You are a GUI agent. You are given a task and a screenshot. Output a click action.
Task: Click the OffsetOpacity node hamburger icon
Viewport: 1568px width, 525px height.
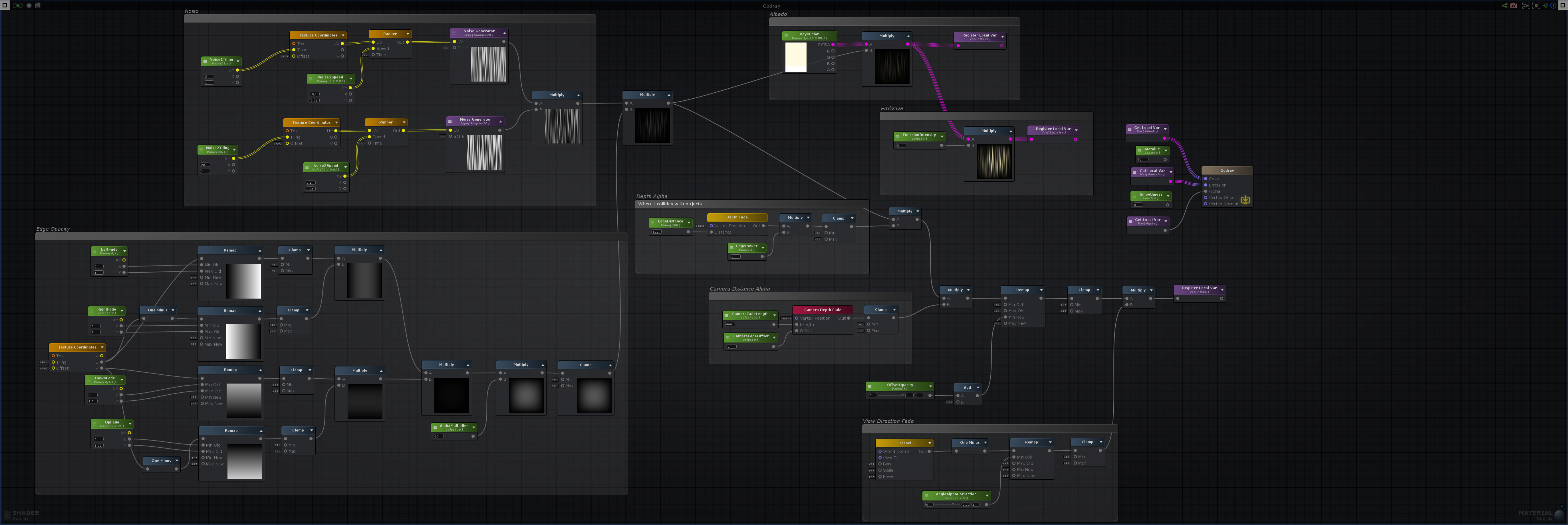(870, 386)
